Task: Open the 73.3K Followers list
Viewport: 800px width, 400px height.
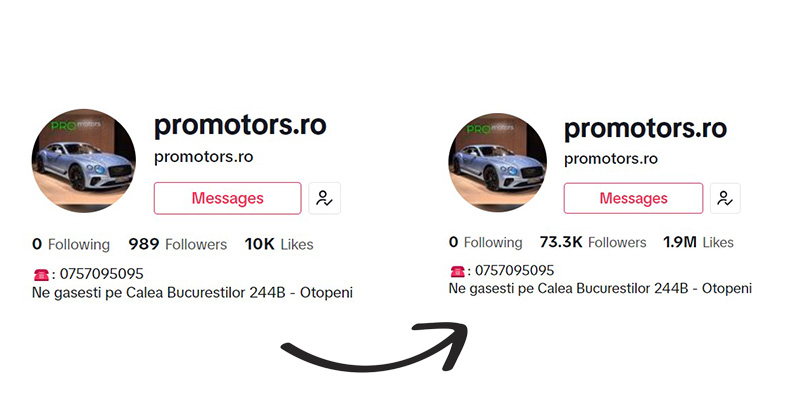Action: tap(594, 242)
